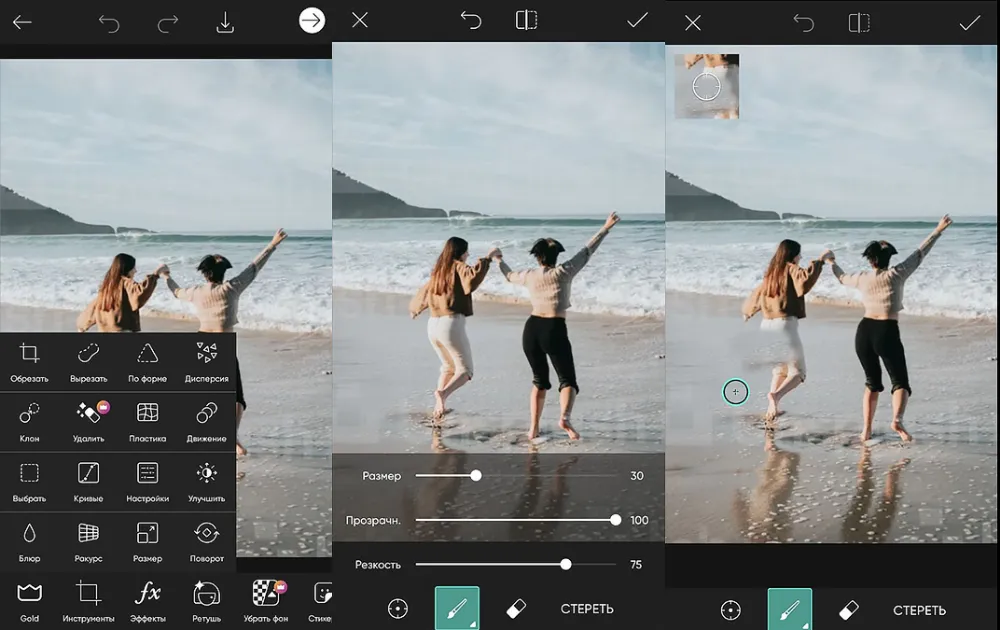1000x630 pixels.
Task: Click the brush preview thumbnail on photo
Action: [707, 87]
